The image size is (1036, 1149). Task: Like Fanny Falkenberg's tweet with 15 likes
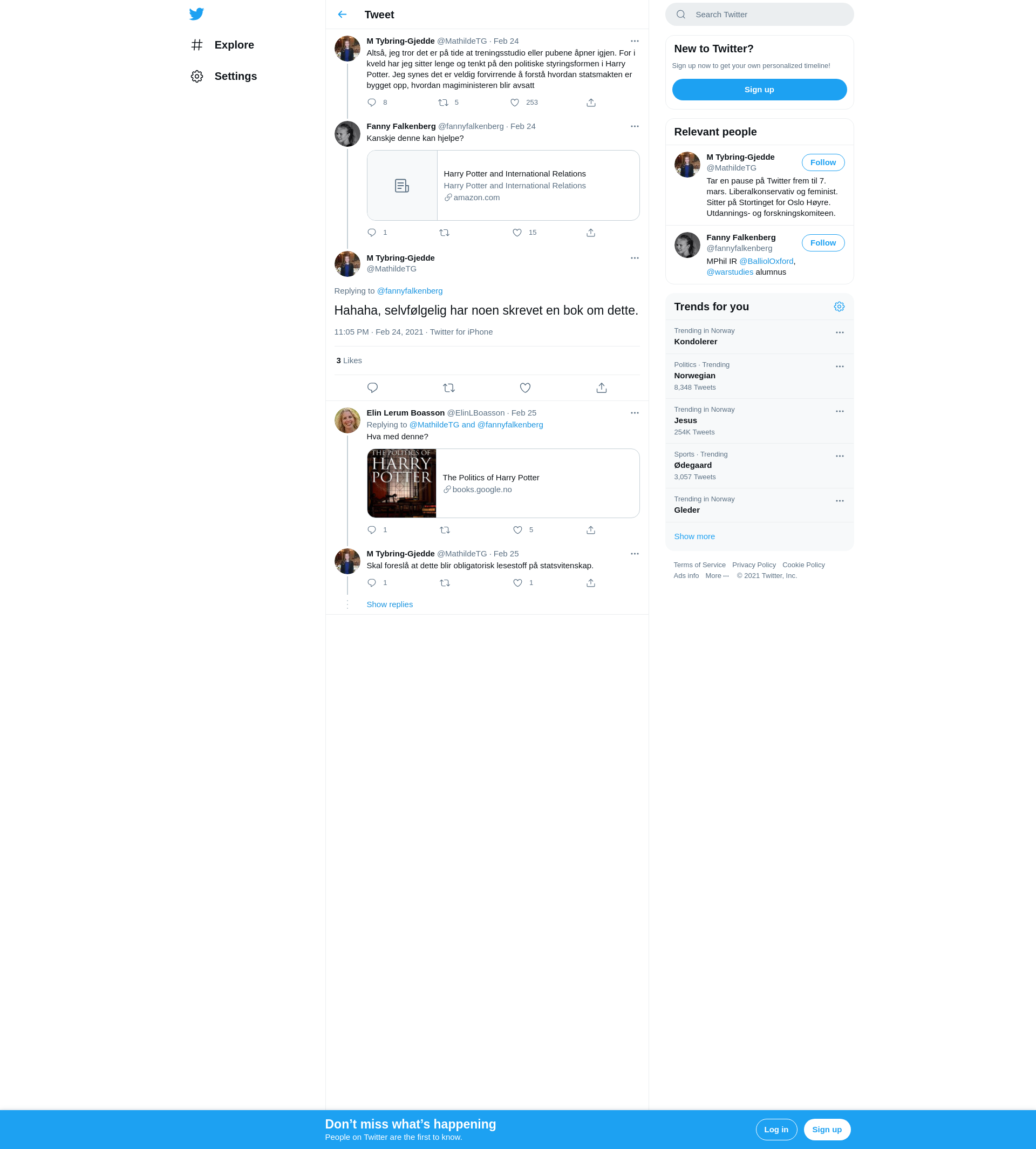(517, 232)
